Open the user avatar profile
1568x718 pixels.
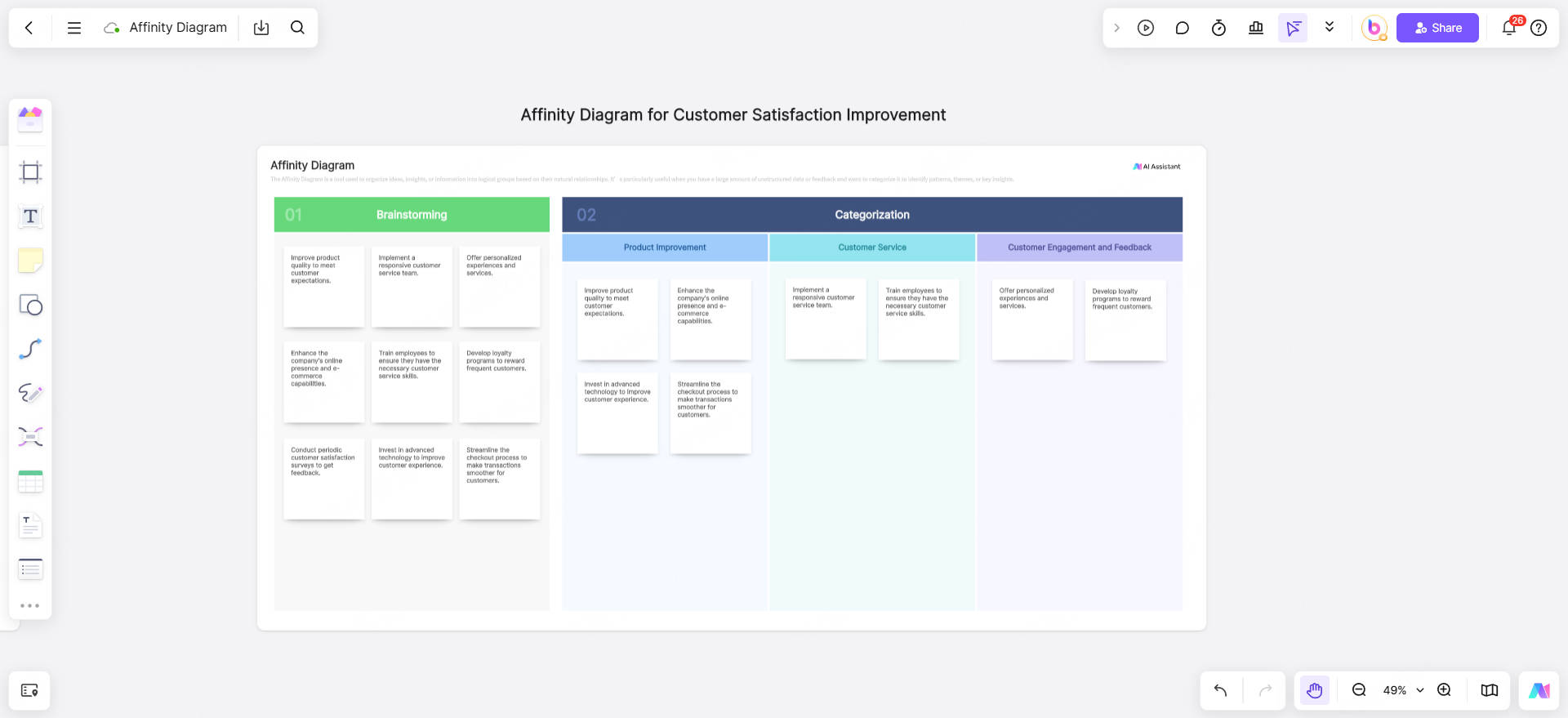click(x=1374, y=28)
